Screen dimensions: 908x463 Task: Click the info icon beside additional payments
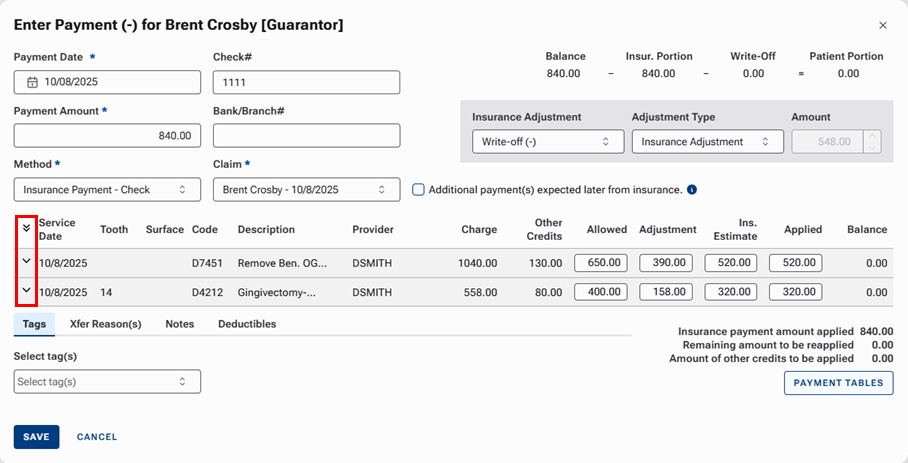click(692, 189)
